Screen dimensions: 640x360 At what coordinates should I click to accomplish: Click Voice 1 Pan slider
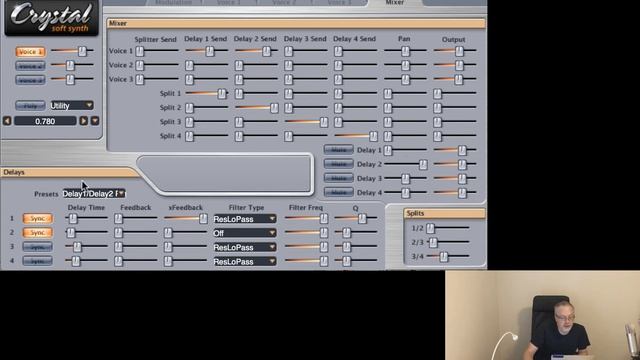(x=405, y=51)
